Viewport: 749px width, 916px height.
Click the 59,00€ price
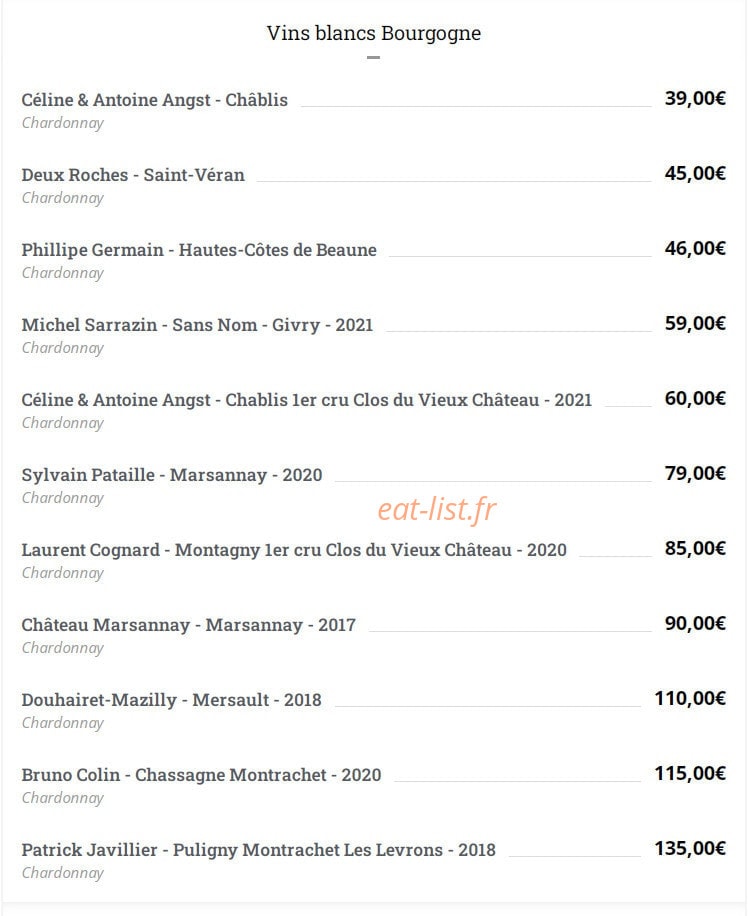(695, 323)
